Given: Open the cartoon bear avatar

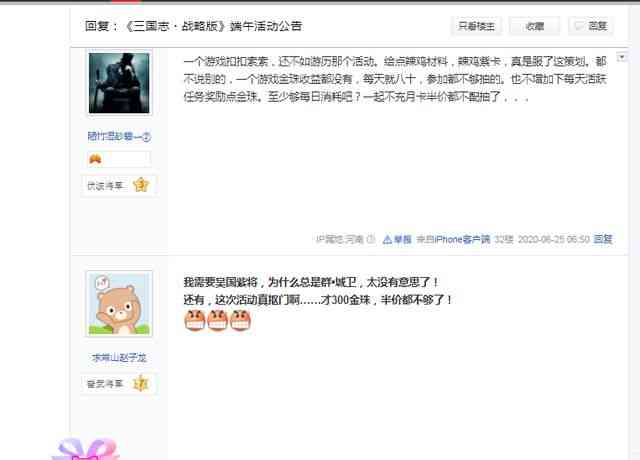Looking at the screenshot, I should tap(119, 304).
